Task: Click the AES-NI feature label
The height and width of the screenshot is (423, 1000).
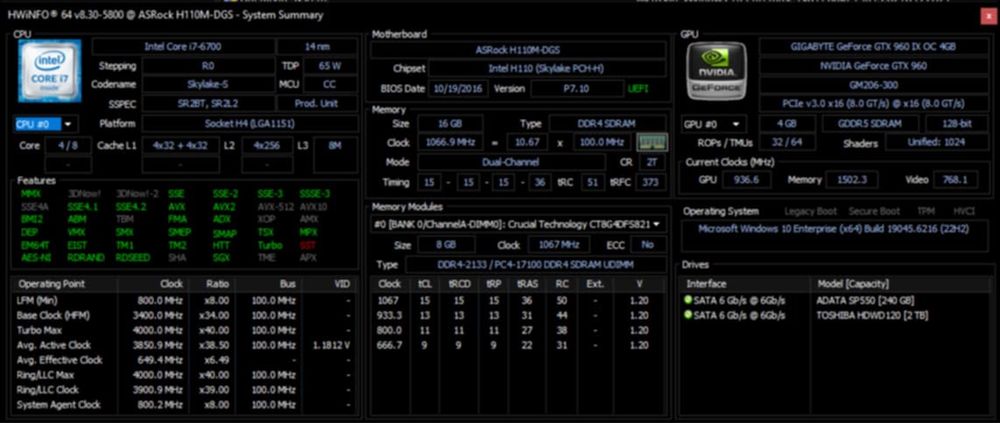Action: click(x=34, y=258)
